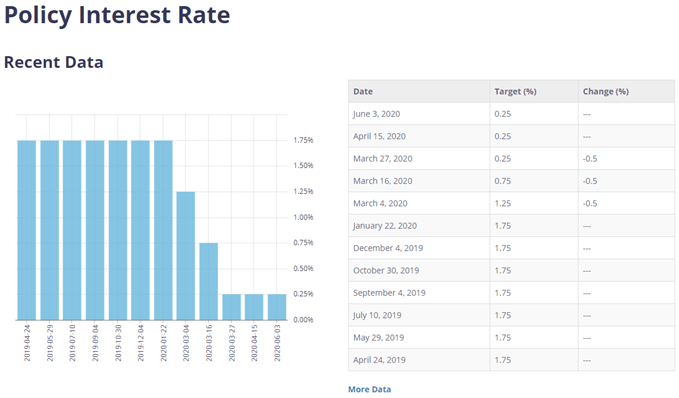
Task: Click the 1.00% y-axis label
Action: tap(303, 217)
